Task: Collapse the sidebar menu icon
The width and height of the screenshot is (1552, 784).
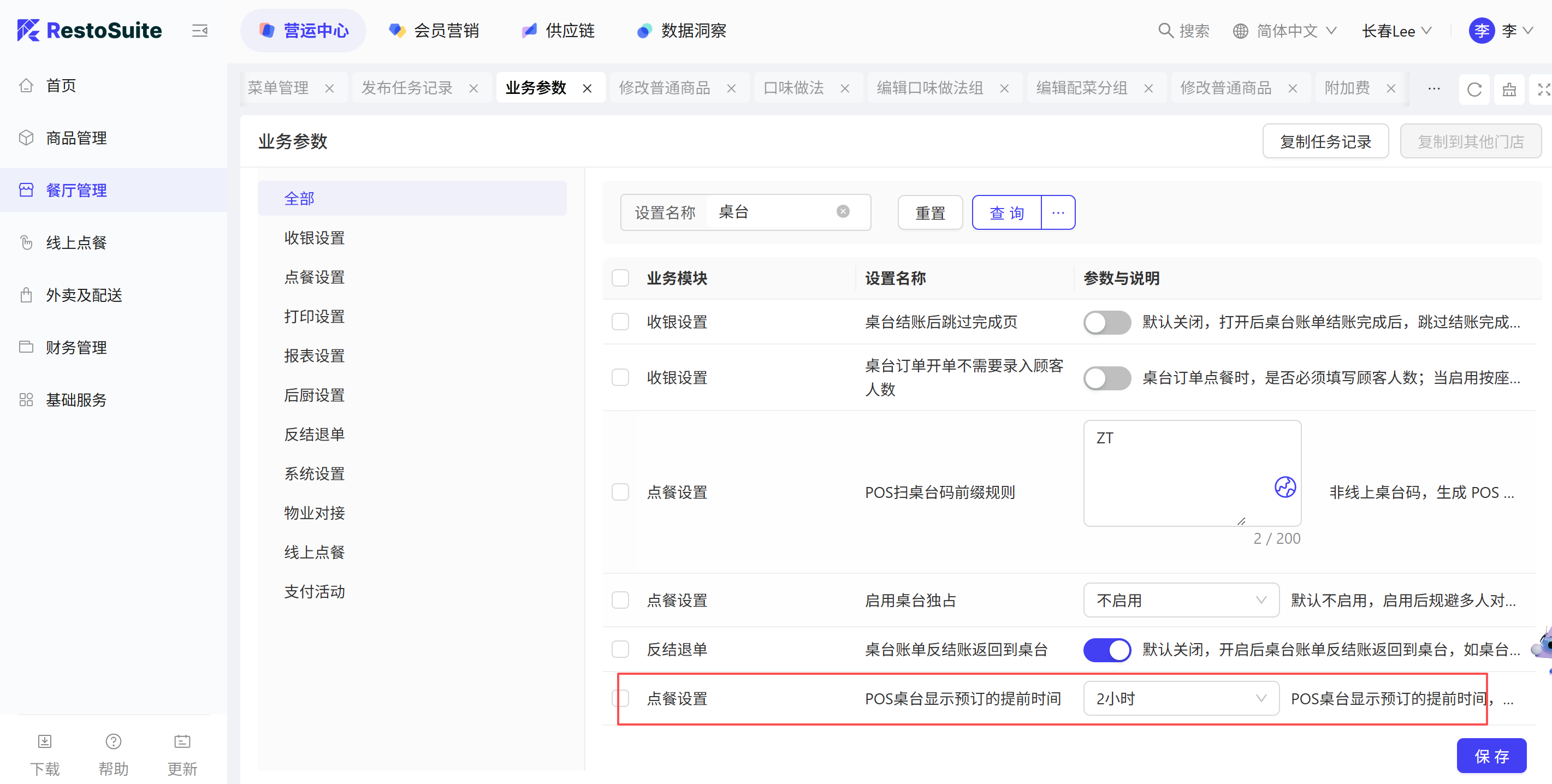Action: coord(199,30)
